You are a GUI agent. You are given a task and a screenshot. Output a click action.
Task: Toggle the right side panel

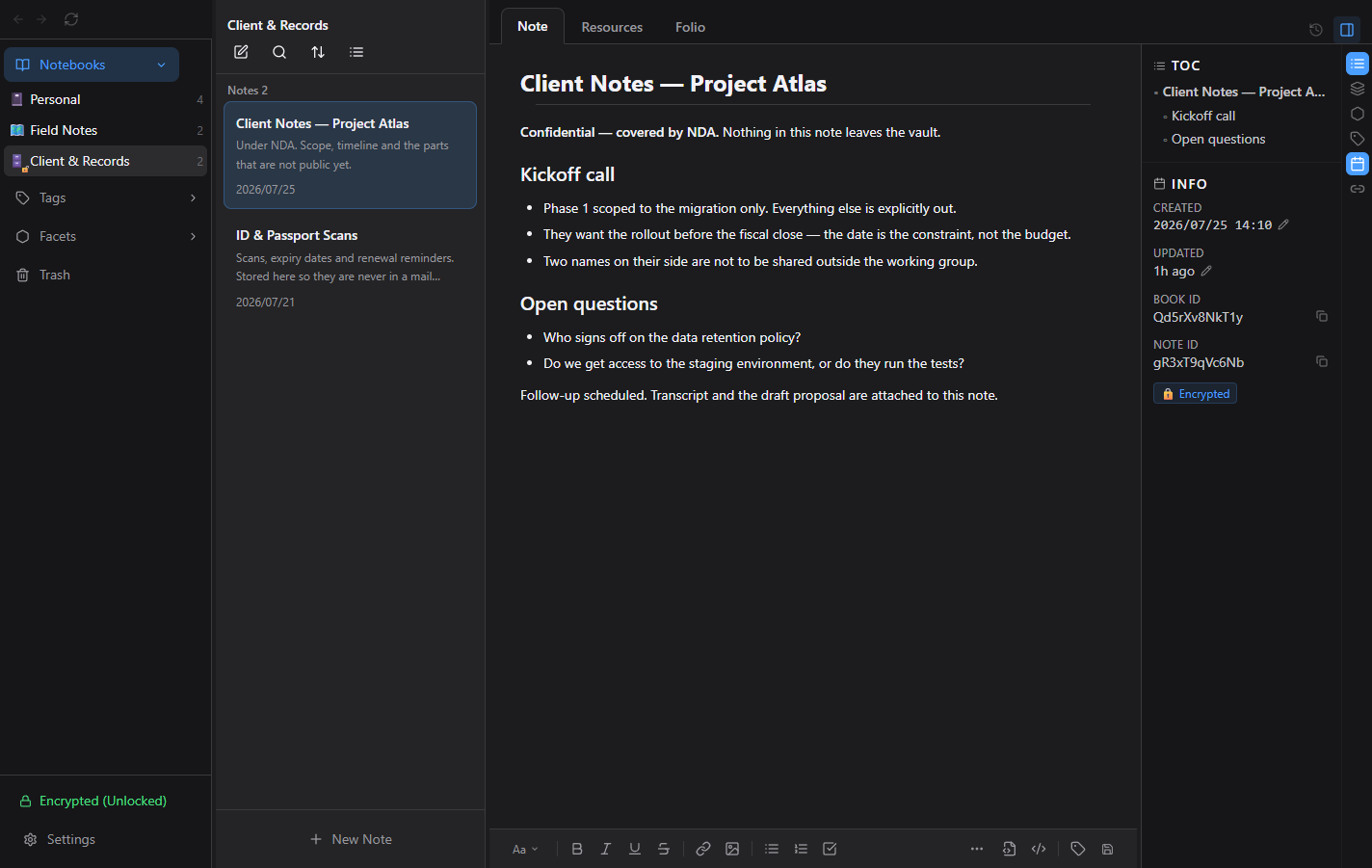[1347, 30]
